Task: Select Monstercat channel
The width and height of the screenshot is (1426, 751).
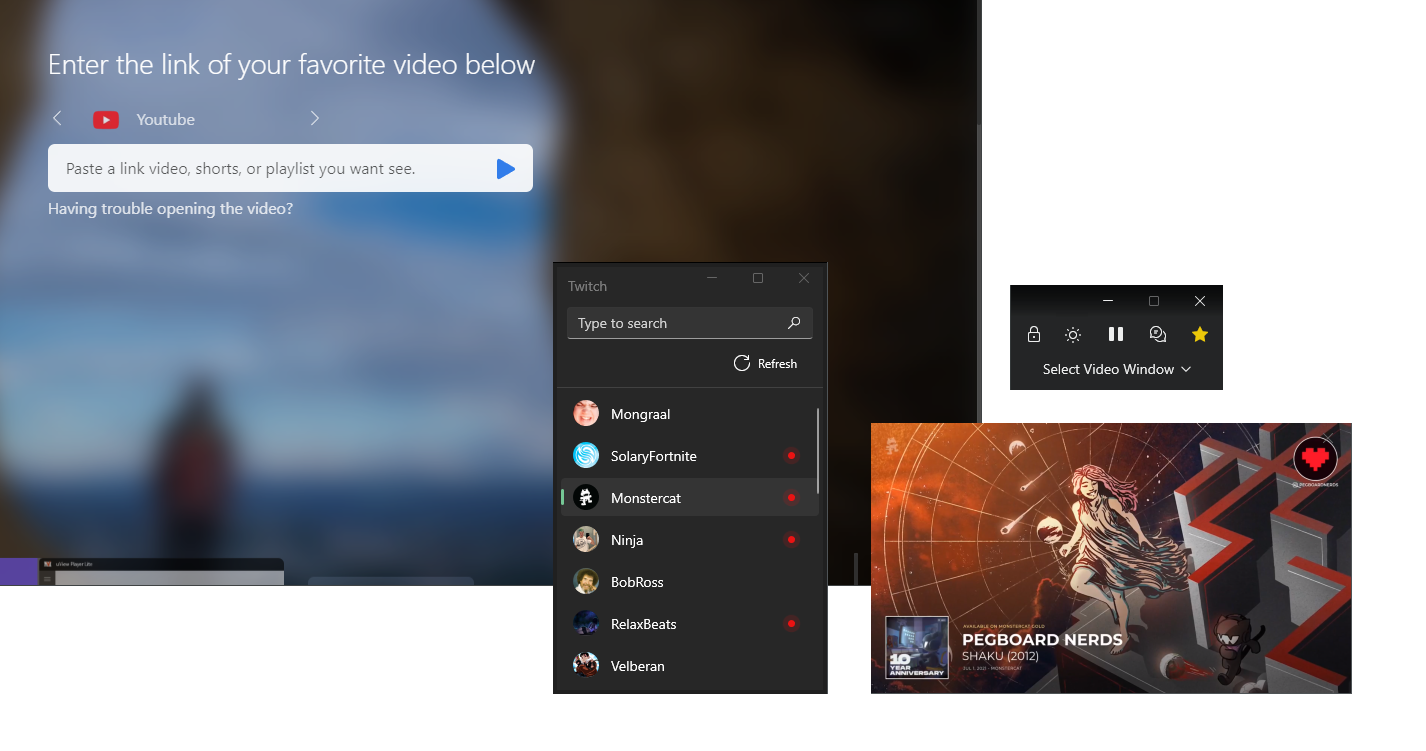Action: point(690,498)
